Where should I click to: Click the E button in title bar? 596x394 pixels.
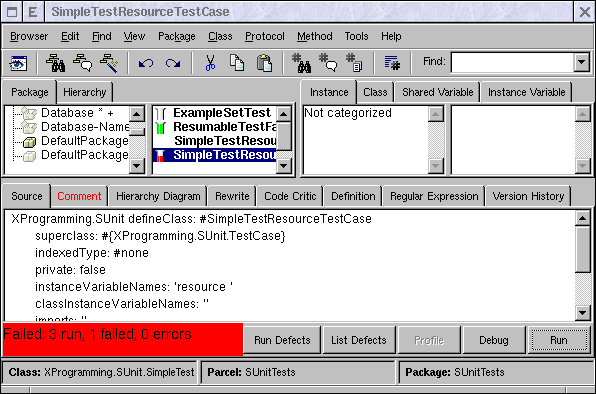click(33, 12)
